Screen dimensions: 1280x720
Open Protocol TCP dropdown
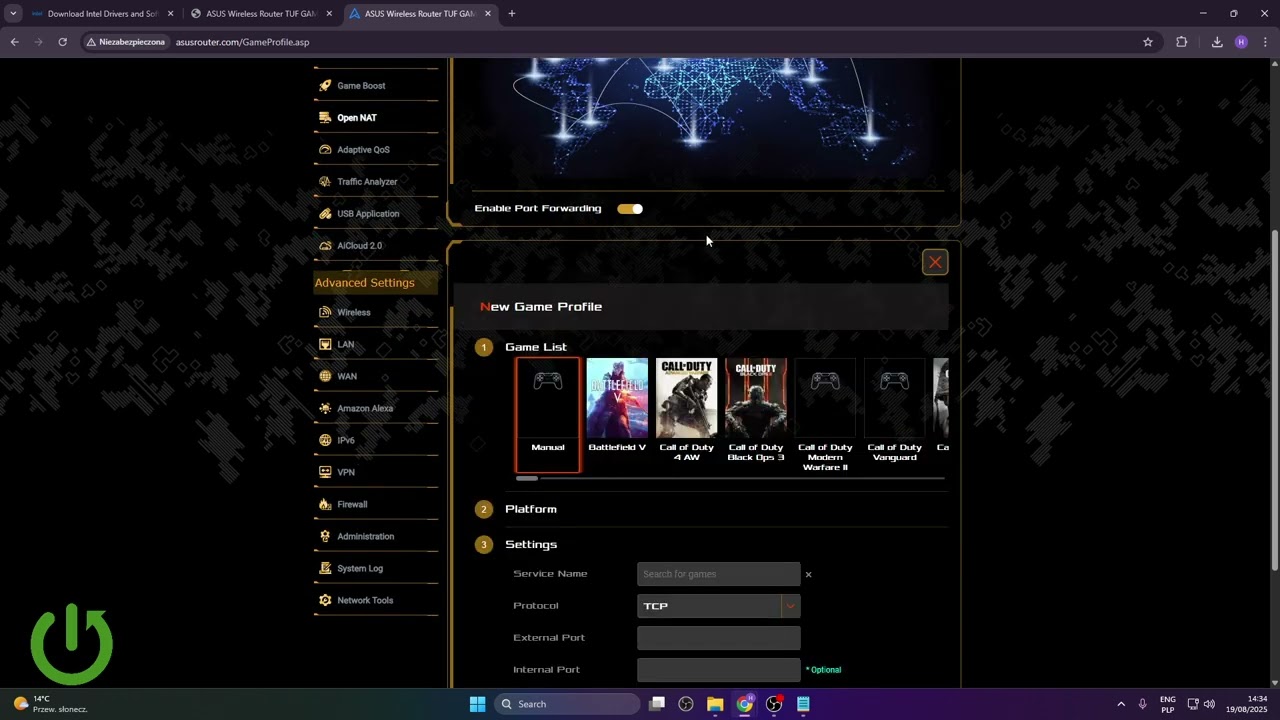pos(718,606)
